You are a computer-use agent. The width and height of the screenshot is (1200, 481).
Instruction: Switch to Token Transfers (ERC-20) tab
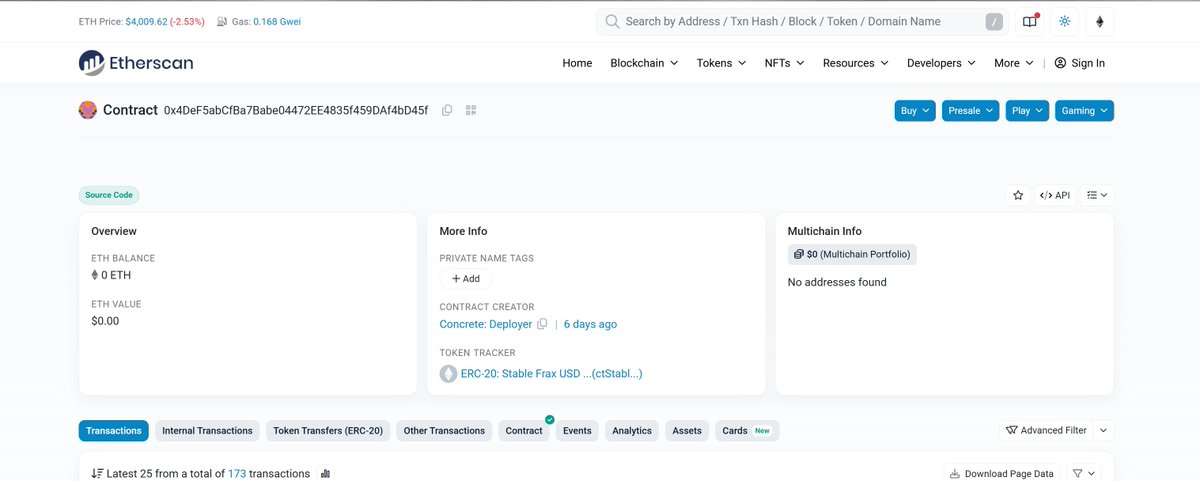coord(328,431)
